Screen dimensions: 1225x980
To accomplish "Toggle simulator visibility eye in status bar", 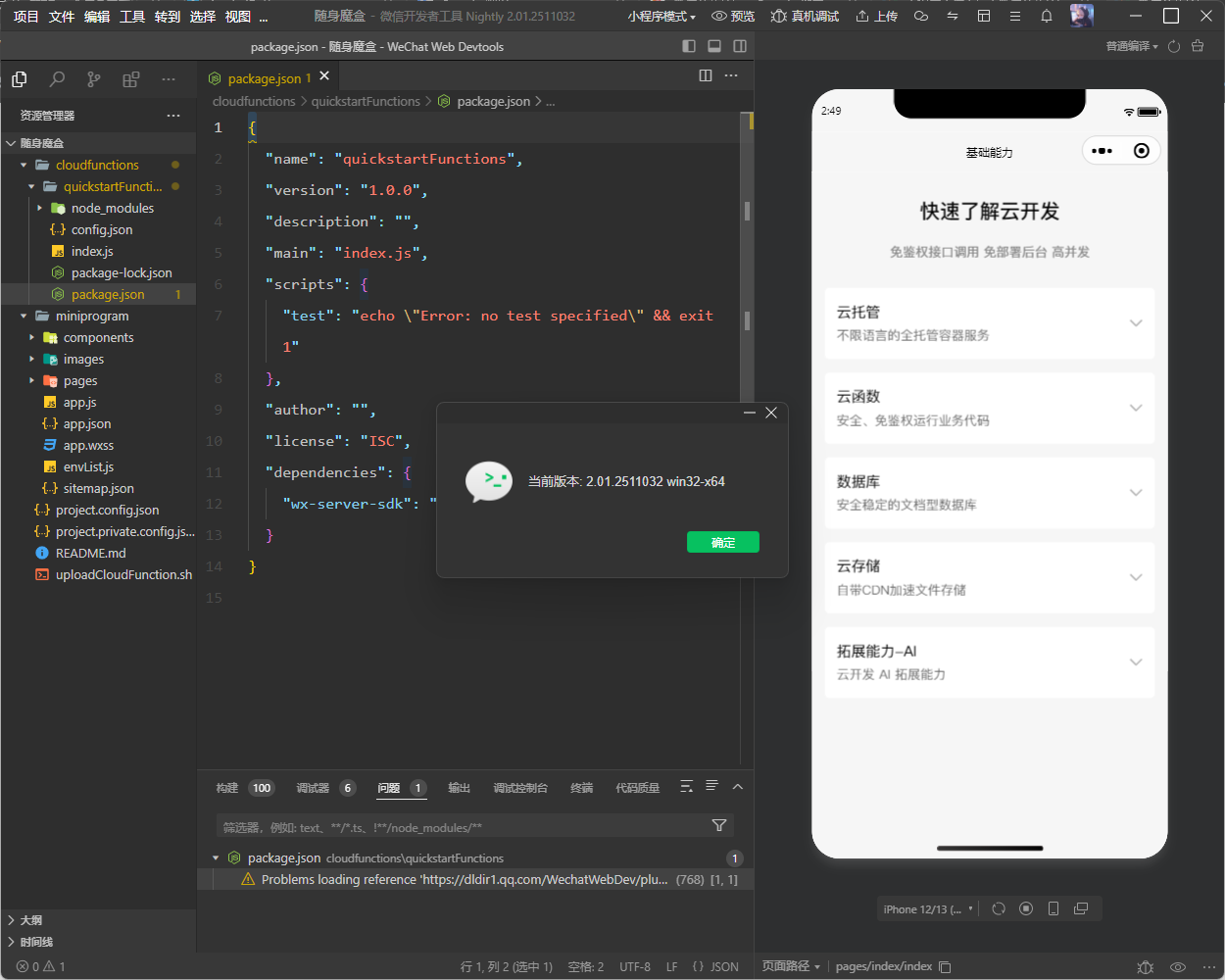I will point(1178,967).
